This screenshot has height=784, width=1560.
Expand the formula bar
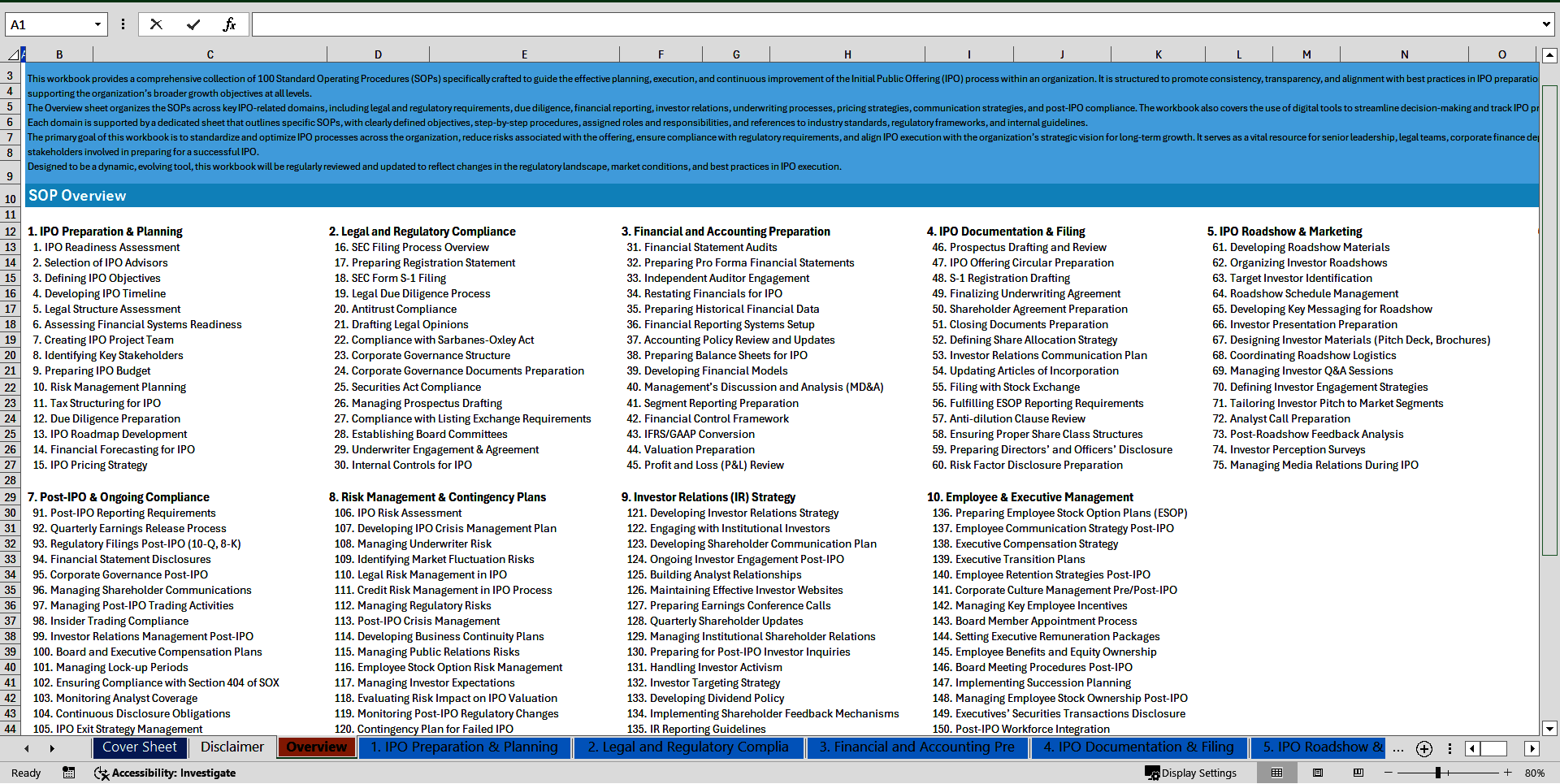[x=1545, y=24]
